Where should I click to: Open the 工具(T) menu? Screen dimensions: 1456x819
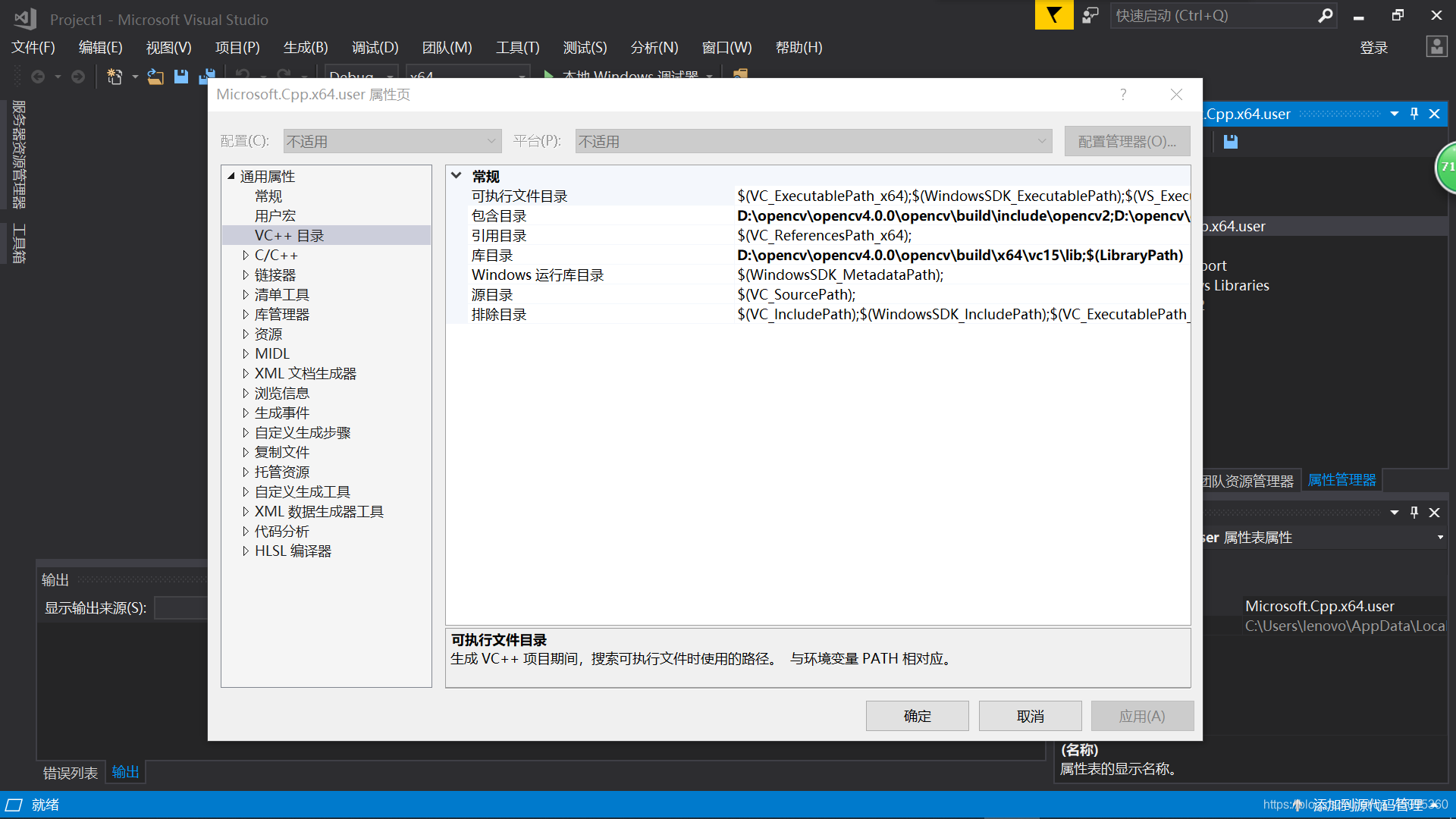[x=517, y=48]
